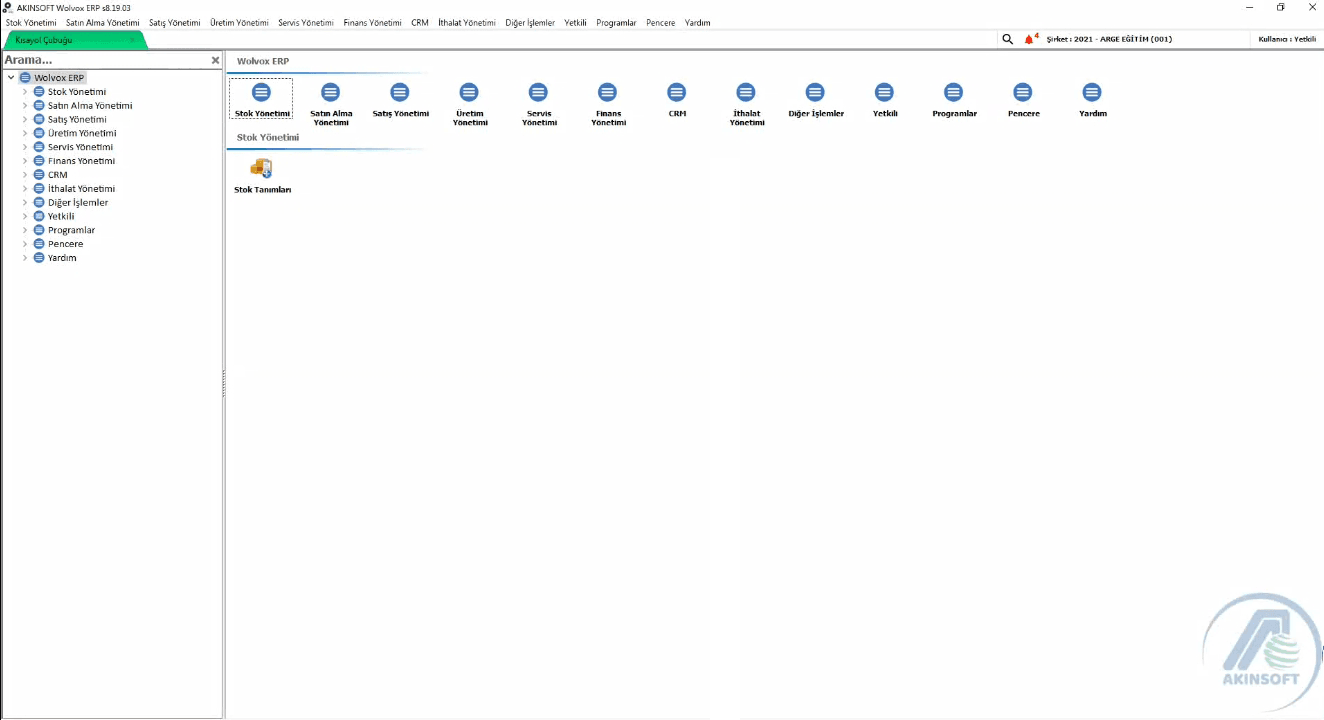Open Pencere menu bar item

click(661, 22)
